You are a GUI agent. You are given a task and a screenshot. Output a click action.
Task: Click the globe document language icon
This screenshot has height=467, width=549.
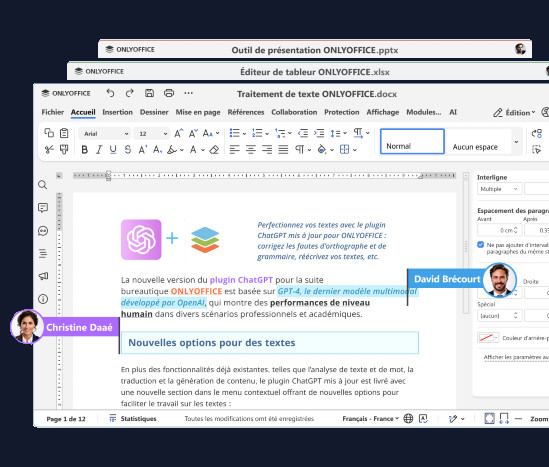tap(408, 418)
